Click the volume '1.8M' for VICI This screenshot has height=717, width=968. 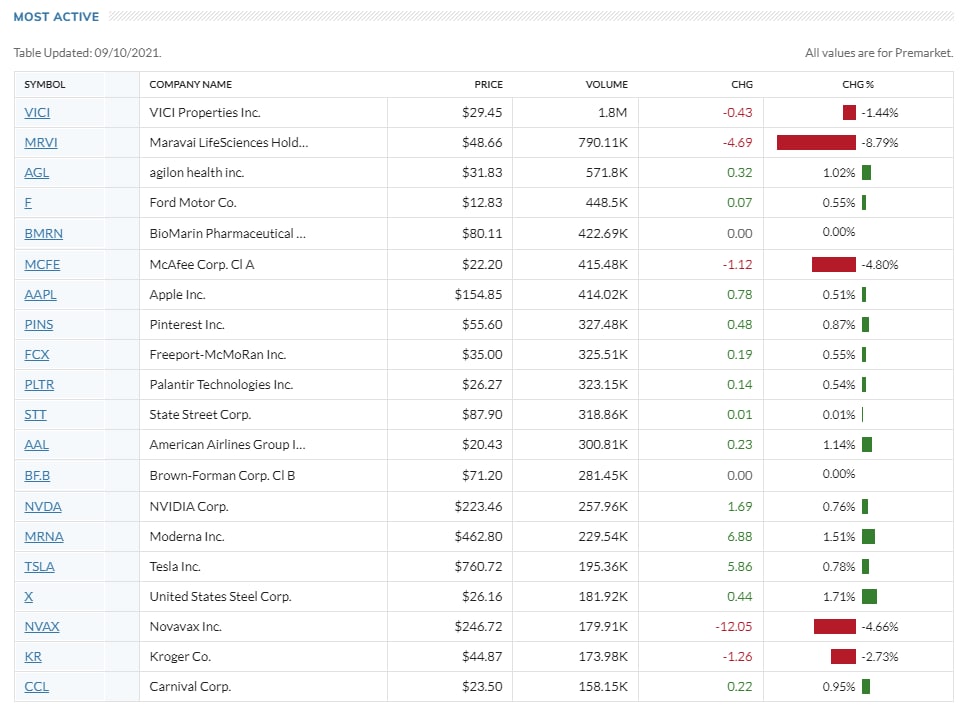[612, 112]
